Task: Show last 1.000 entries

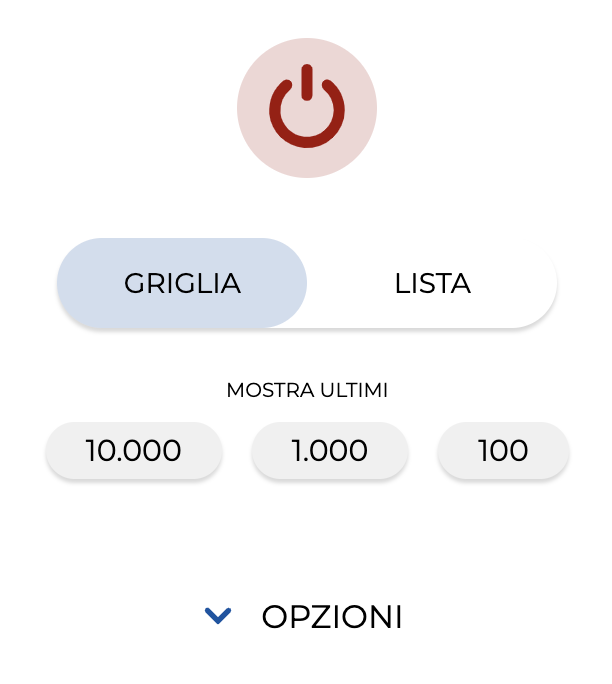Action: click(330, 450)
